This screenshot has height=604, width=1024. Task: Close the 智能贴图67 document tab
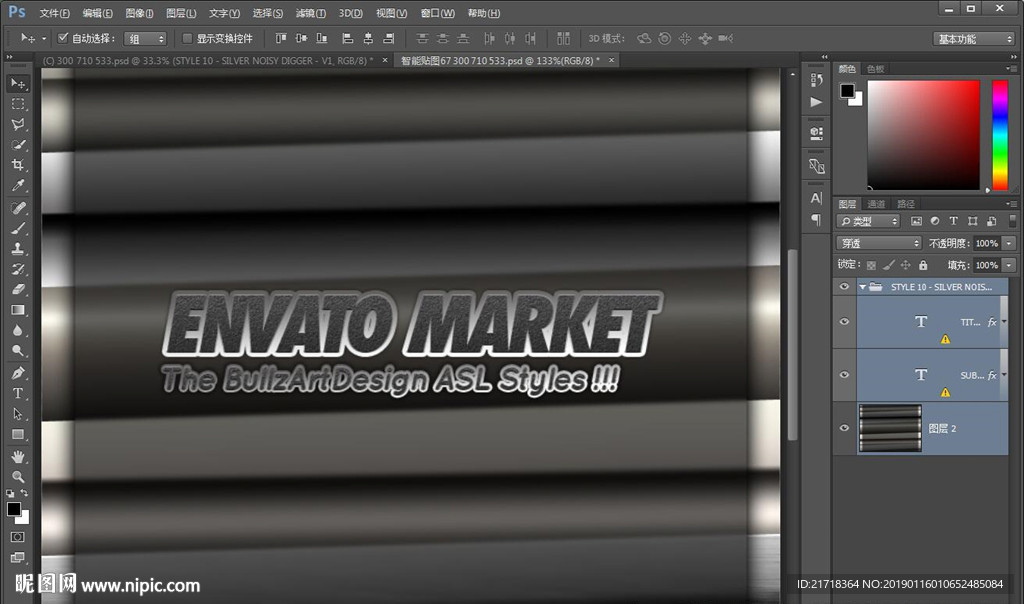[x=611, y=60]
